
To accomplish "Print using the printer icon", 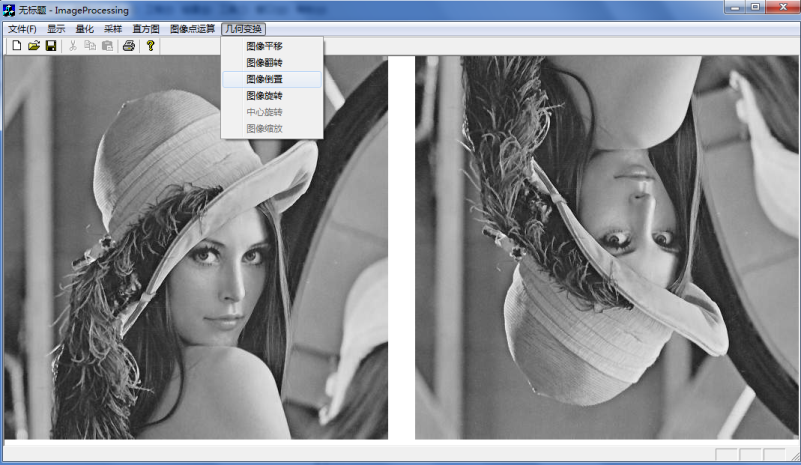I will tap(129, 45).
